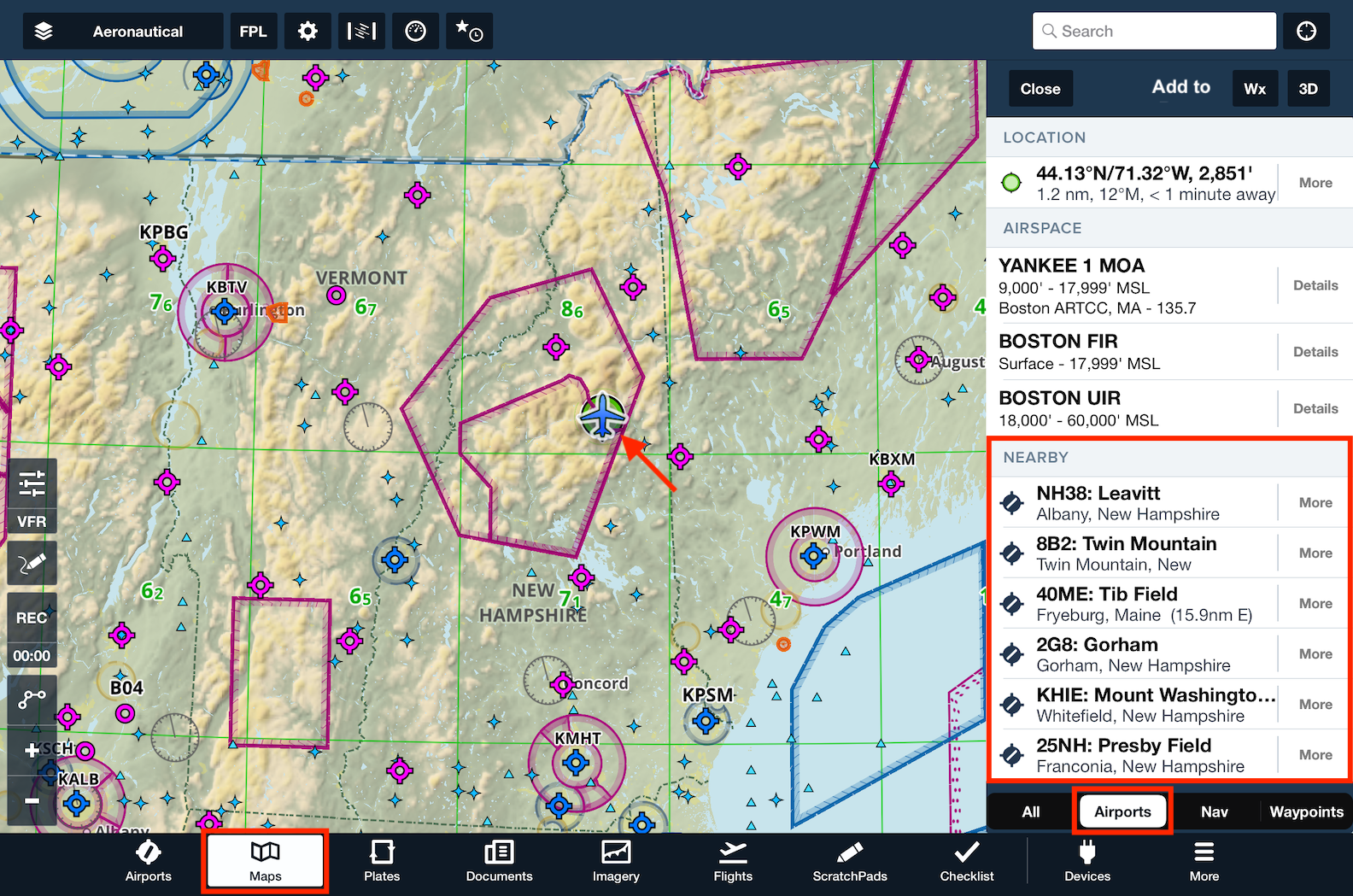Toggle the profile view icon
This screenshot has width=1353, height=896.
pyautogui.click(x=361, y=32)
